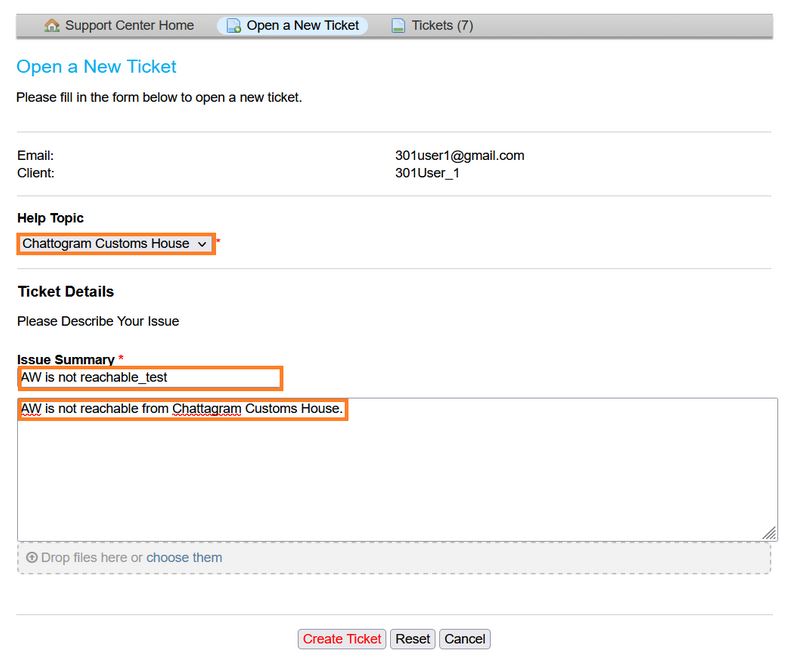Switch to Open a New Ticket tab
Viewport: 795px width, 664px height.
293,25
